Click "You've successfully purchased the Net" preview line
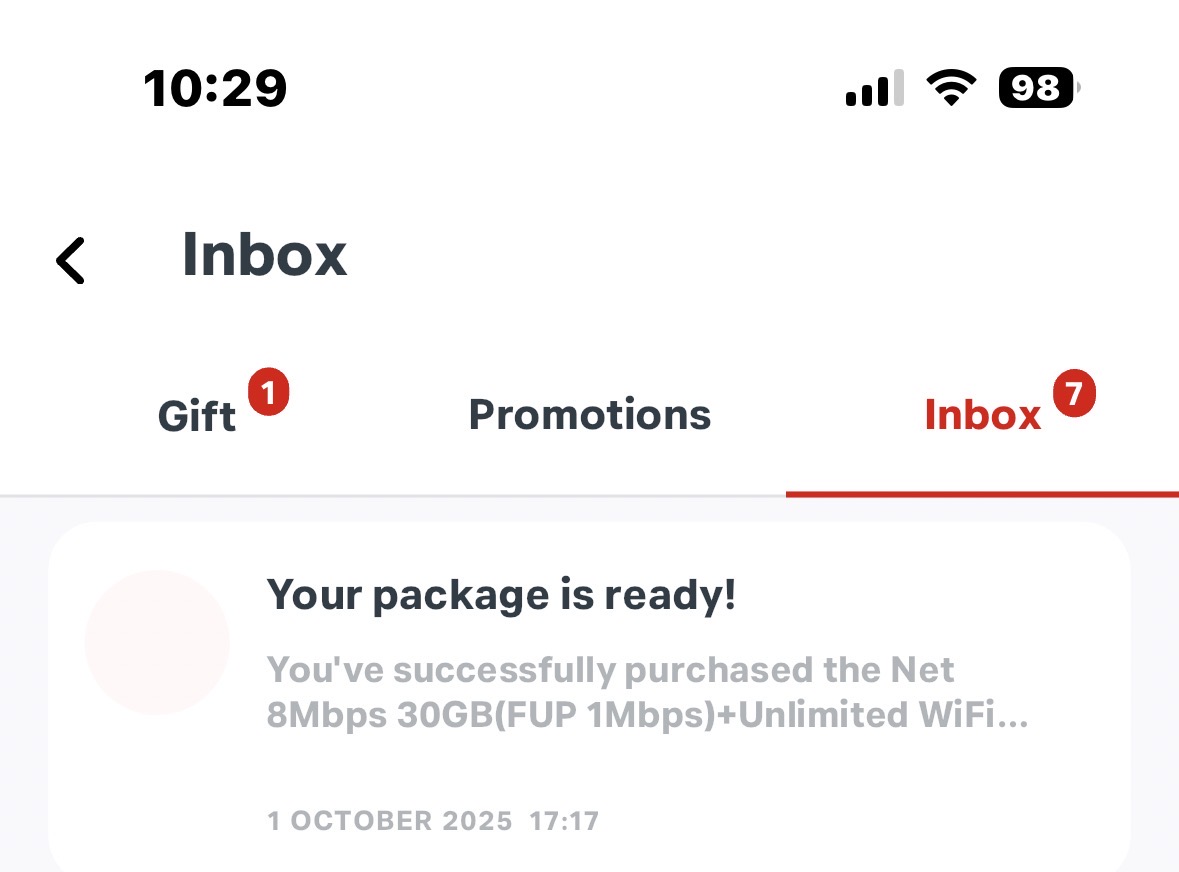 [x=610, y=669]
